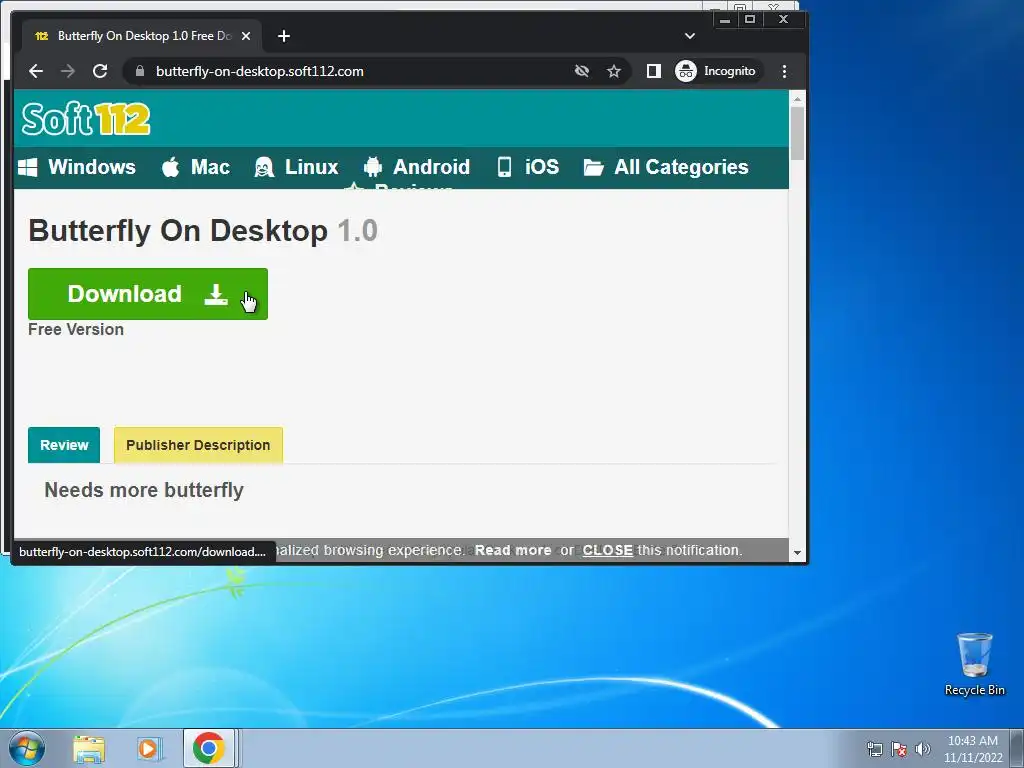Open Windows Explorer from the taskbar
The height and width of the screenshot is (768, 1024).
(x=89, y=748)
